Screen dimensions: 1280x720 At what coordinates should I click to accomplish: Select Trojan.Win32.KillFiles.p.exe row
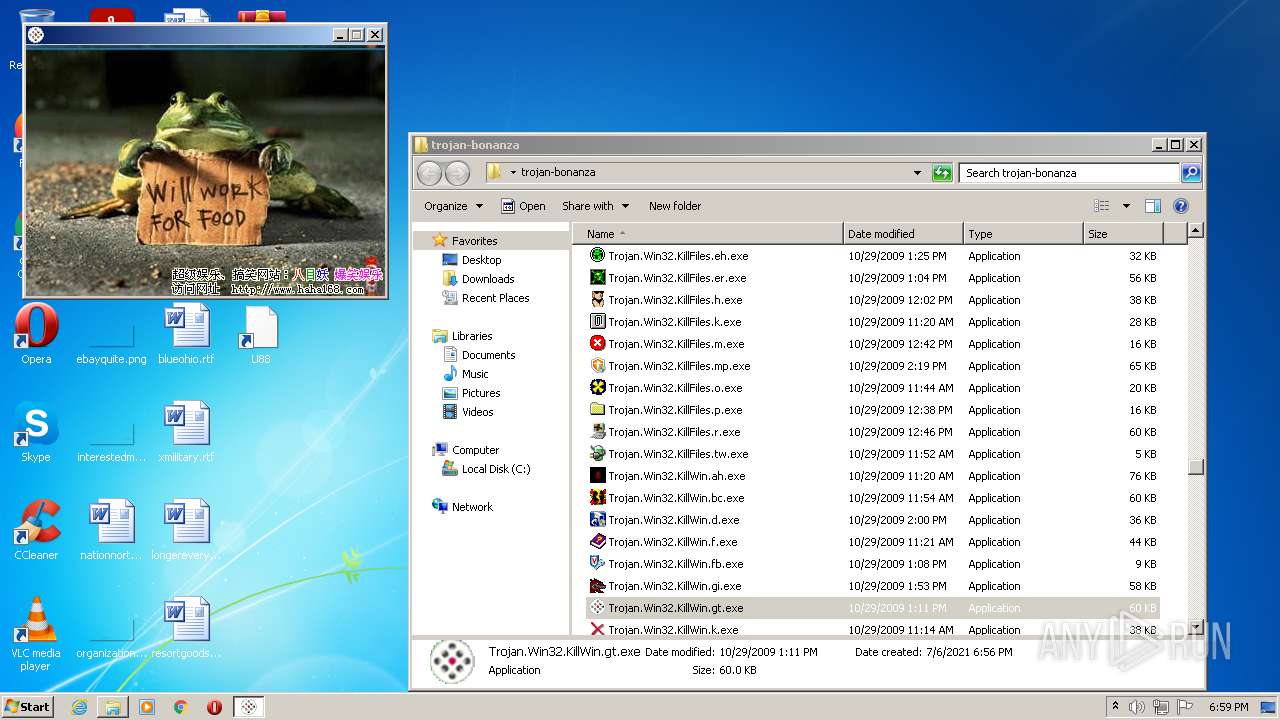pos(873,410)
